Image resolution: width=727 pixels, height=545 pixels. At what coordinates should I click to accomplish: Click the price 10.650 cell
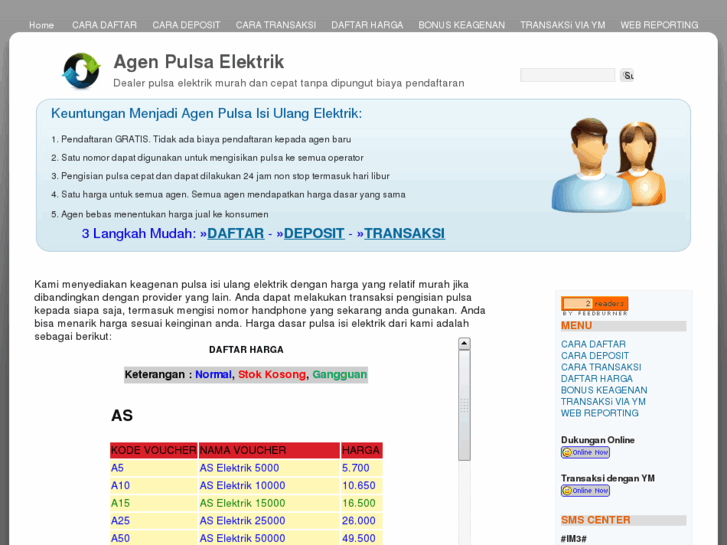click(362, 486)
